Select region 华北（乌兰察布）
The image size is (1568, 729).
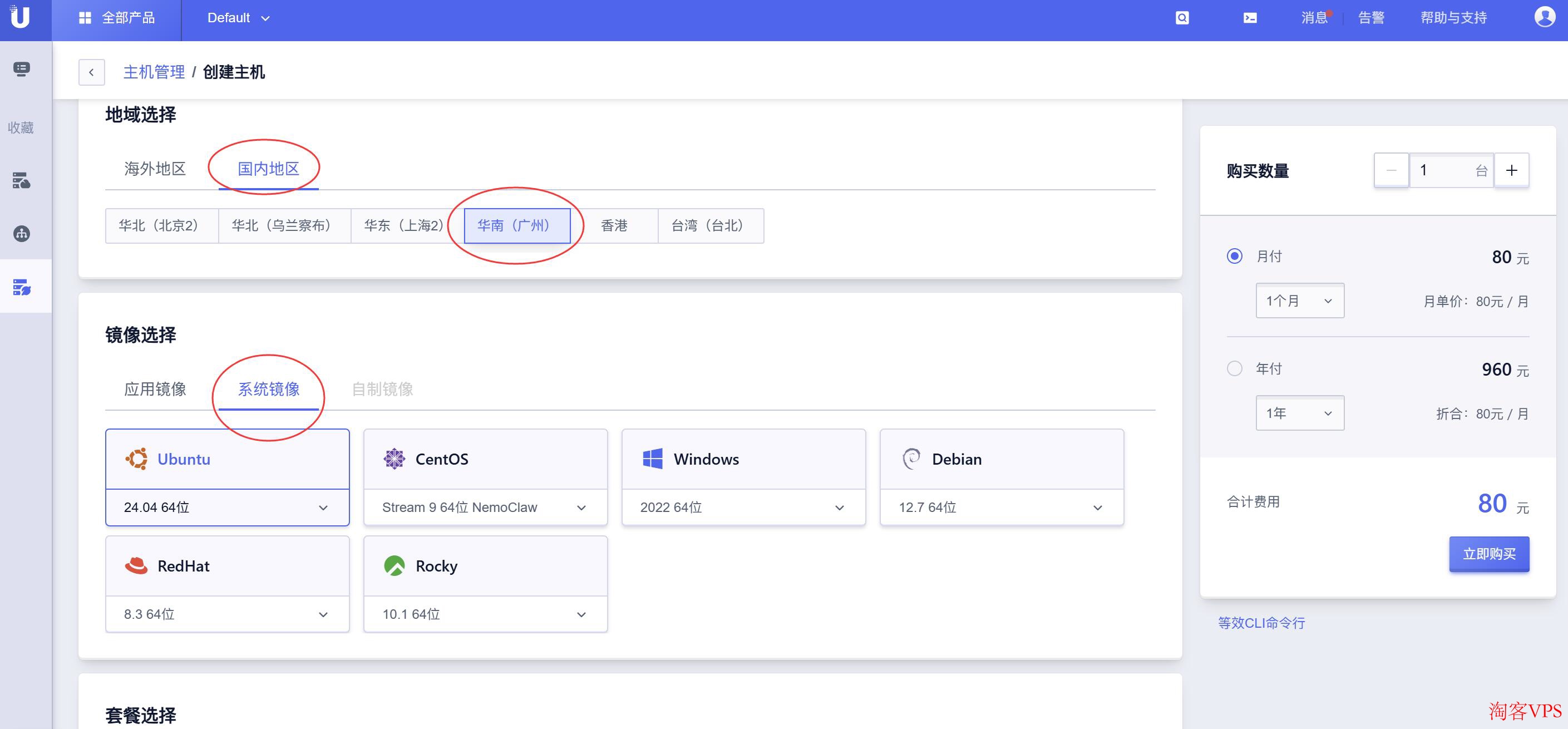tap(284, 226)
